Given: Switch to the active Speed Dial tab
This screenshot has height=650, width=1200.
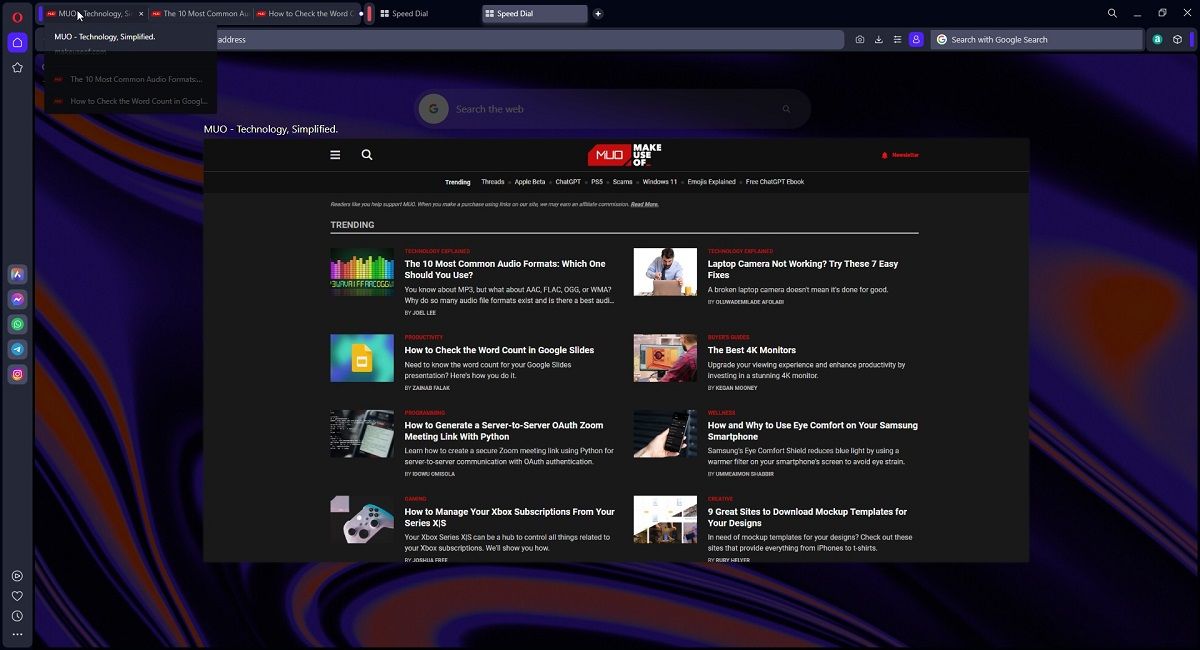Looking at the screenshot, I should [534, 14].
